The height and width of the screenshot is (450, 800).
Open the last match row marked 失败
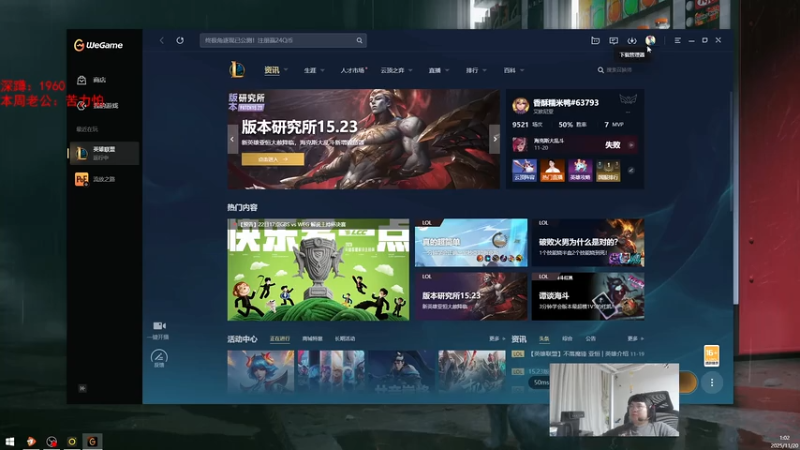574,145
